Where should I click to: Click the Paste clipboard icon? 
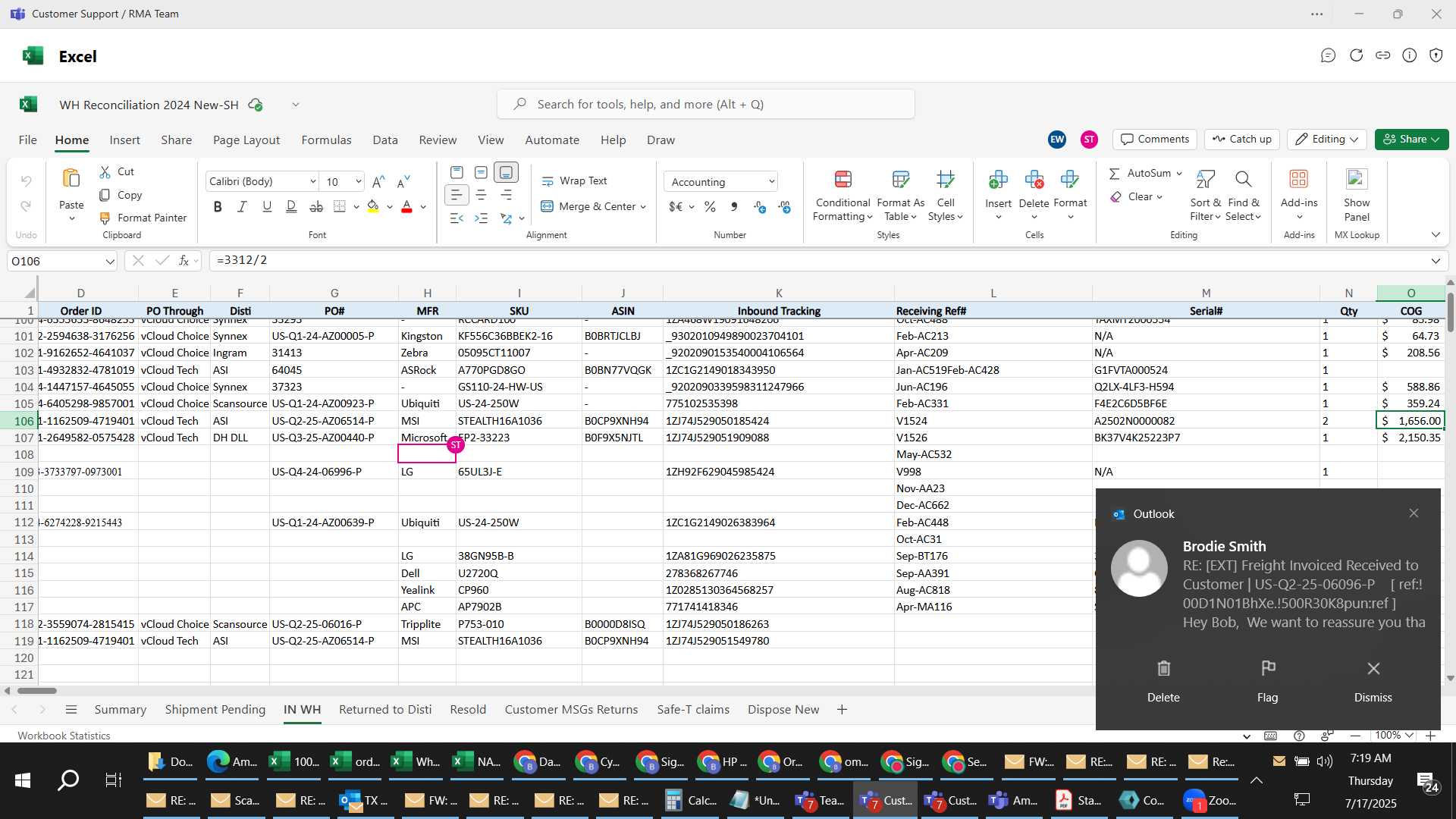[71, 178]
